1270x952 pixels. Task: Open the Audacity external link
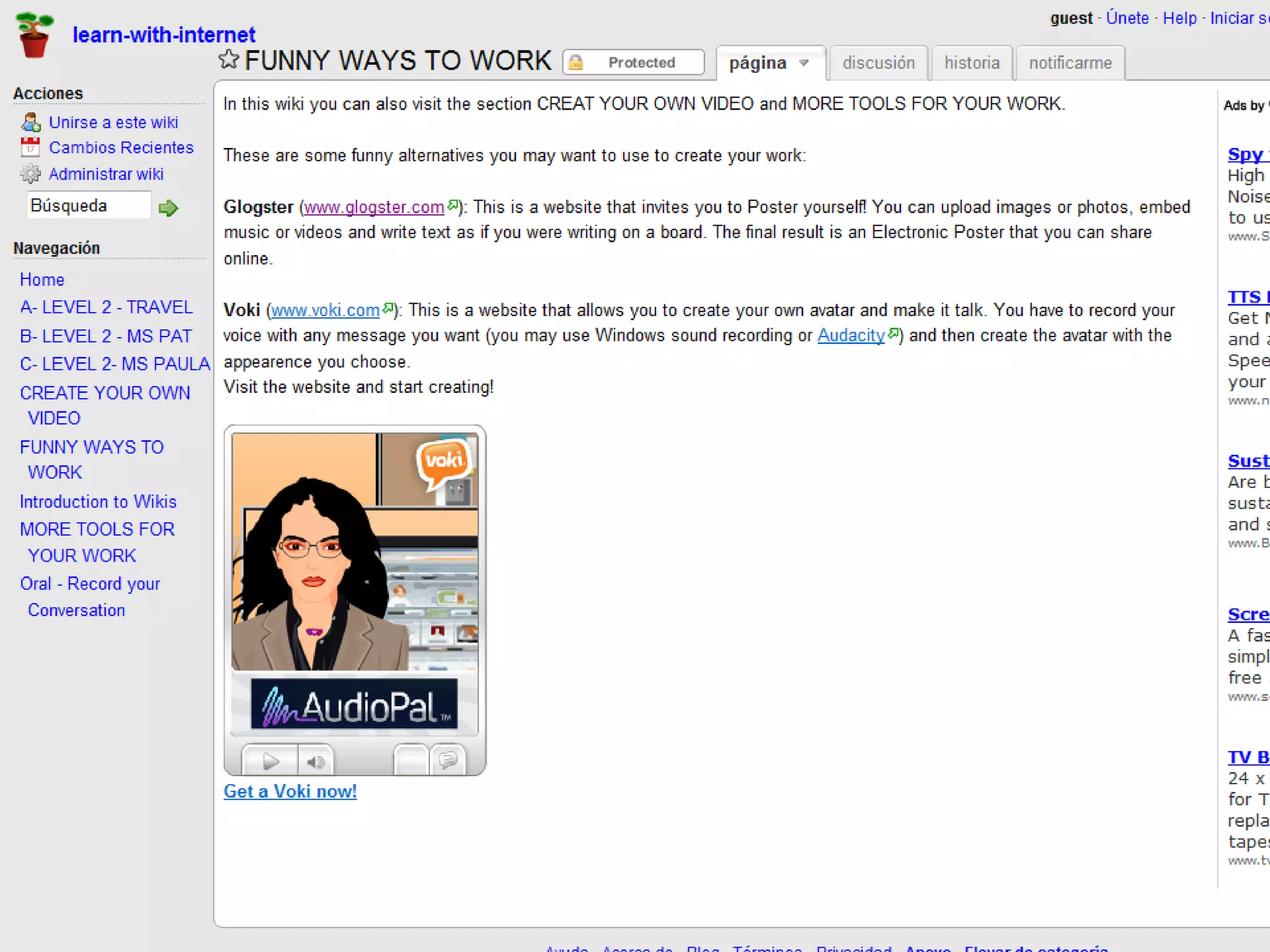tap(851, 335)
